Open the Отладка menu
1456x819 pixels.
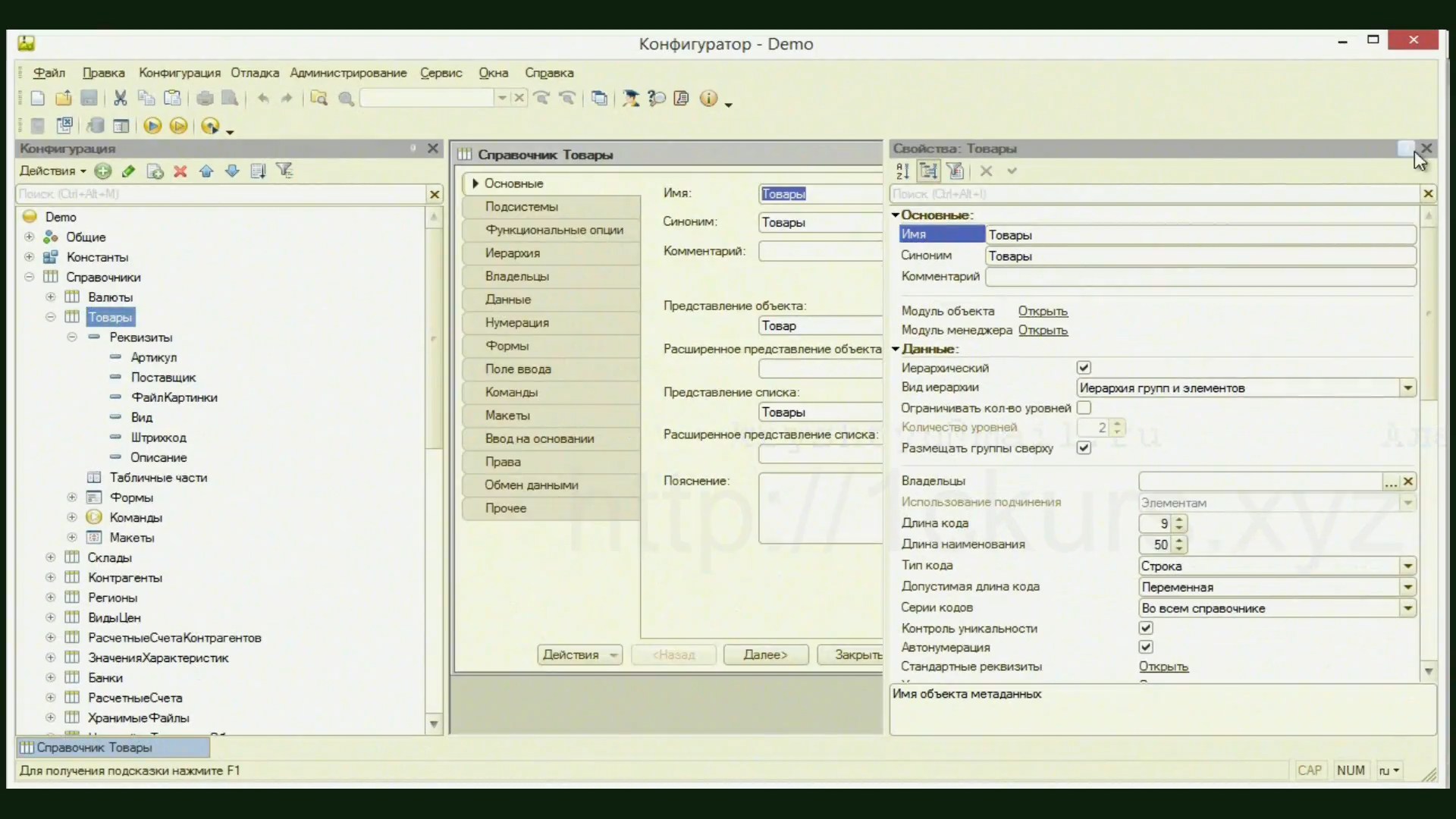click(255, 73)
